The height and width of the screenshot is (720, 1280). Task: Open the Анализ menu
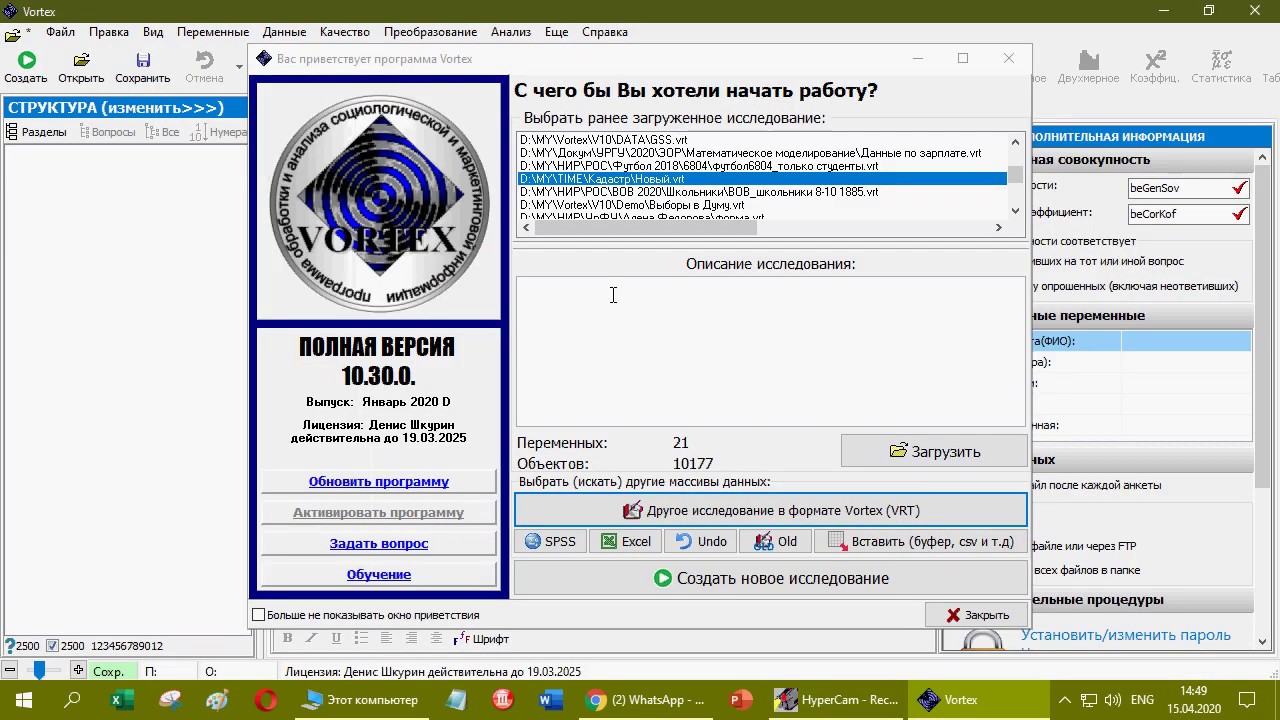click(511, 32)
